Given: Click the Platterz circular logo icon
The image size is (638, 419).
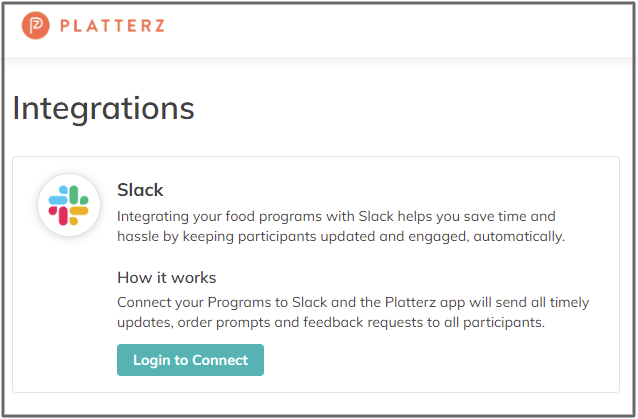Looking at the screenshot, I should tap(35, 26).
